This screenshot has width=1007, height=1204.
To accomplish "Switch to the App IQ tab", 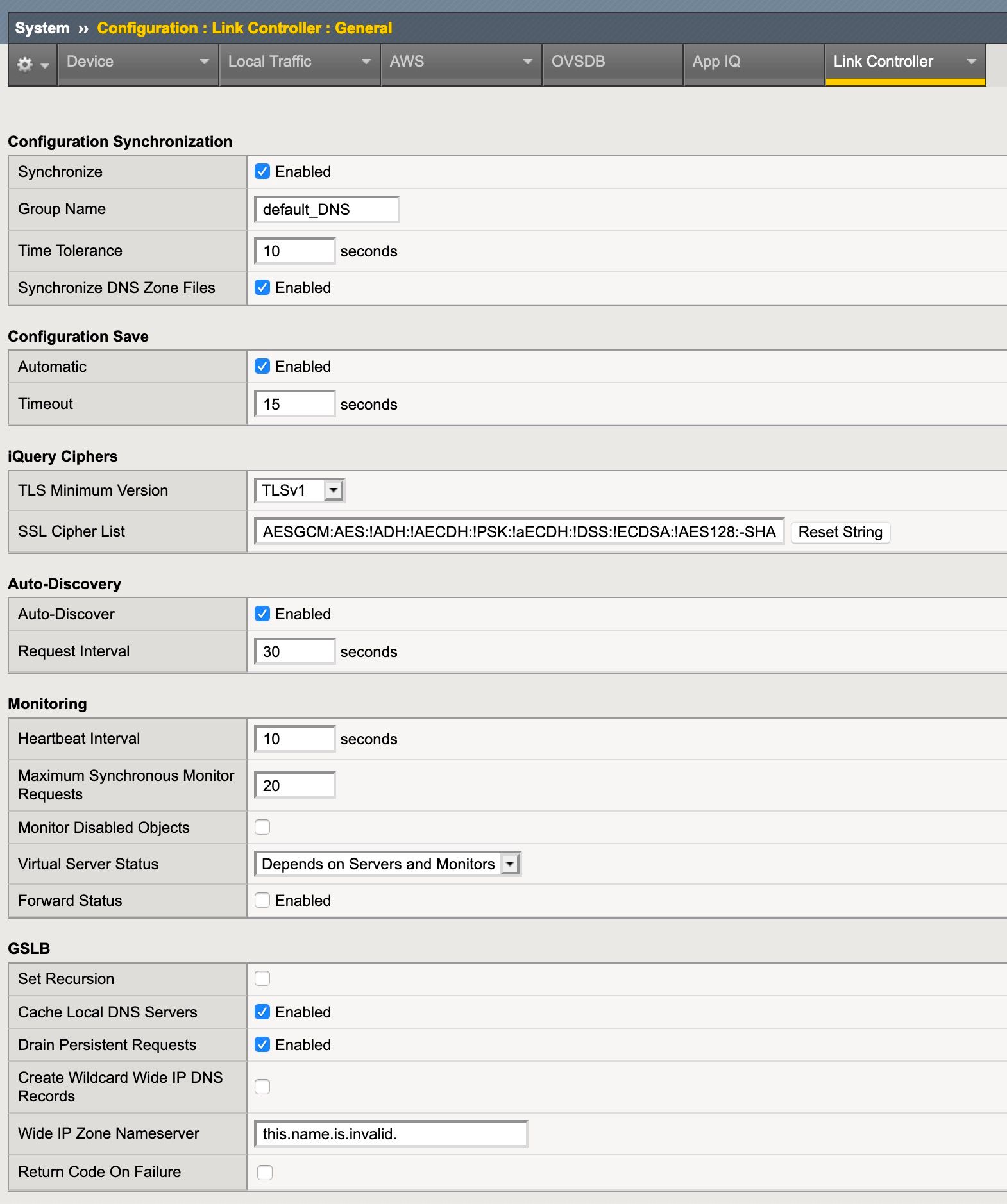I will point(716,62).
